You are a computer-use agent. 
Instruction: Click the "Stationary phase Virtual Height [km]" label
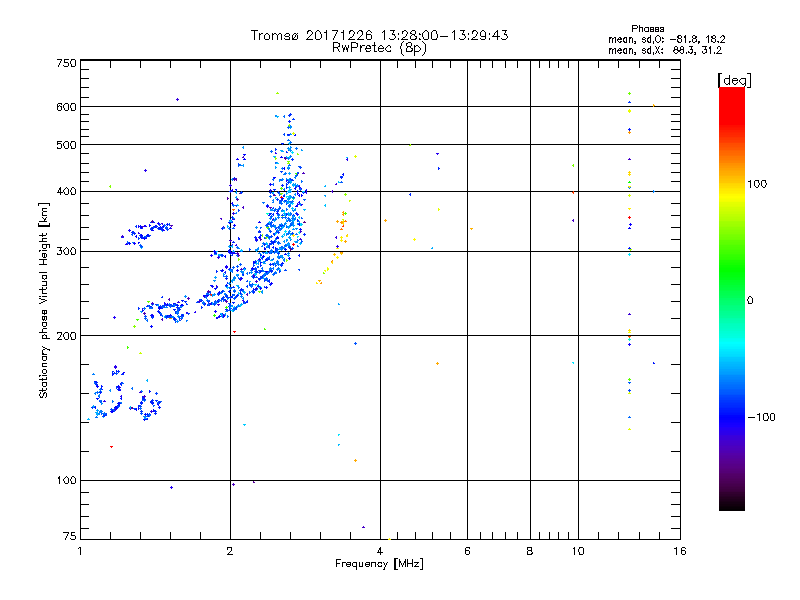click(43, 301)
